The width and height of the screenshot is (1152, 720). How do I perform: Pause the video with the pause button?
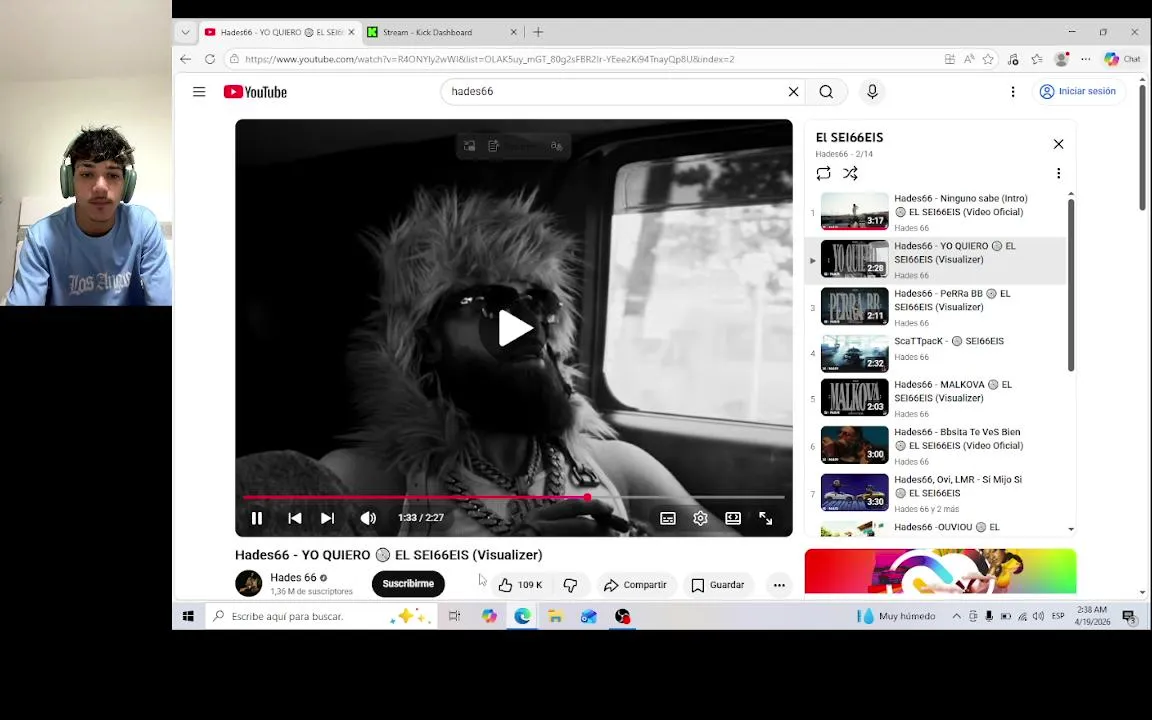[256, 518]
